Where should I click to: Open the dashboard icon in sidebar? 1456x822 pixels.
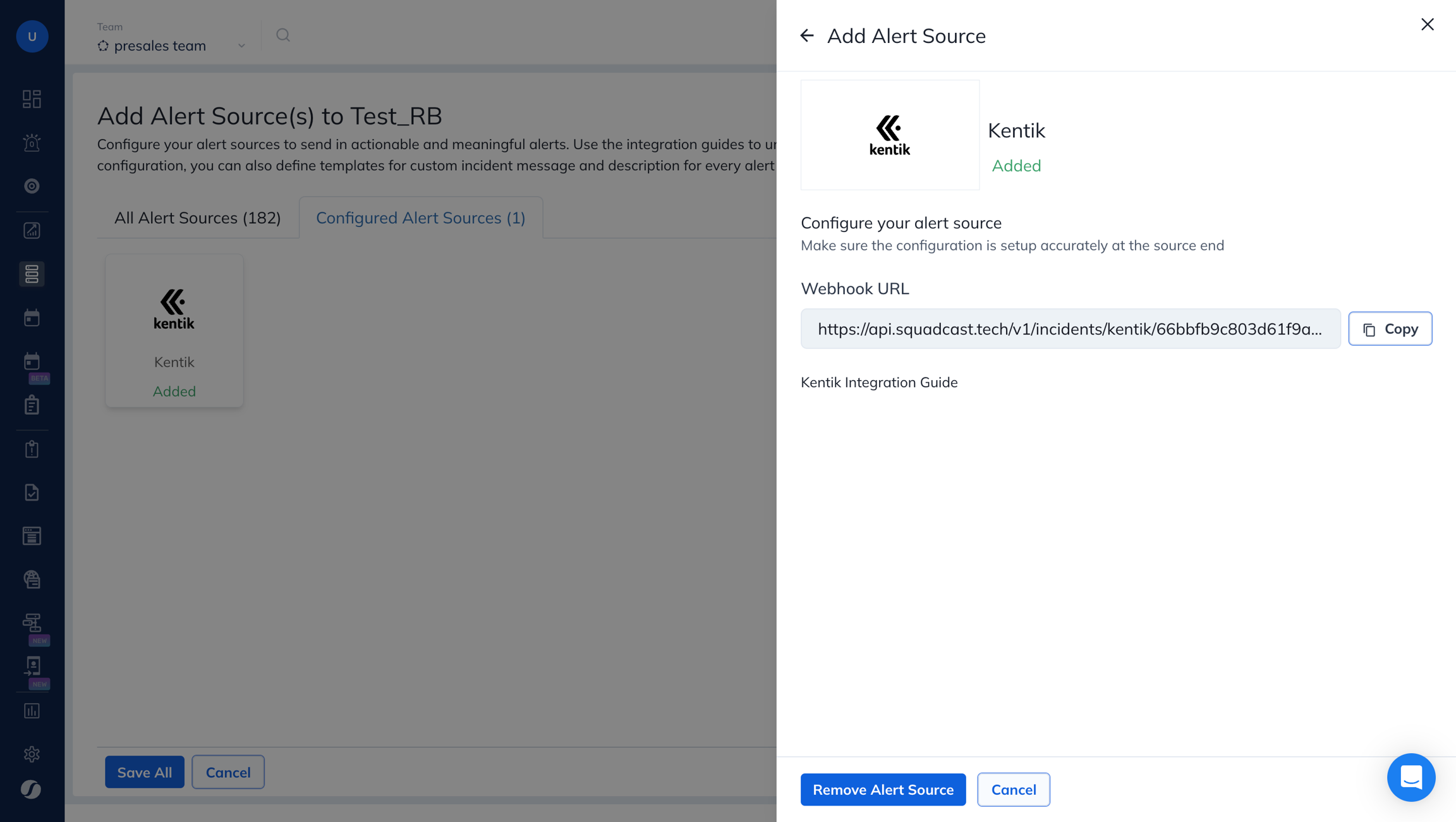32,99
